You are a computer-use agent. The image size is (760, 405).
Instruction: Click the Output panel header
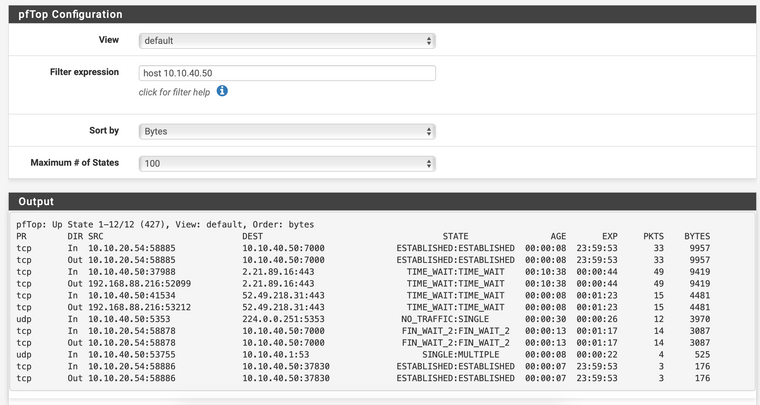pyautogui.click(x=382, y=201)
